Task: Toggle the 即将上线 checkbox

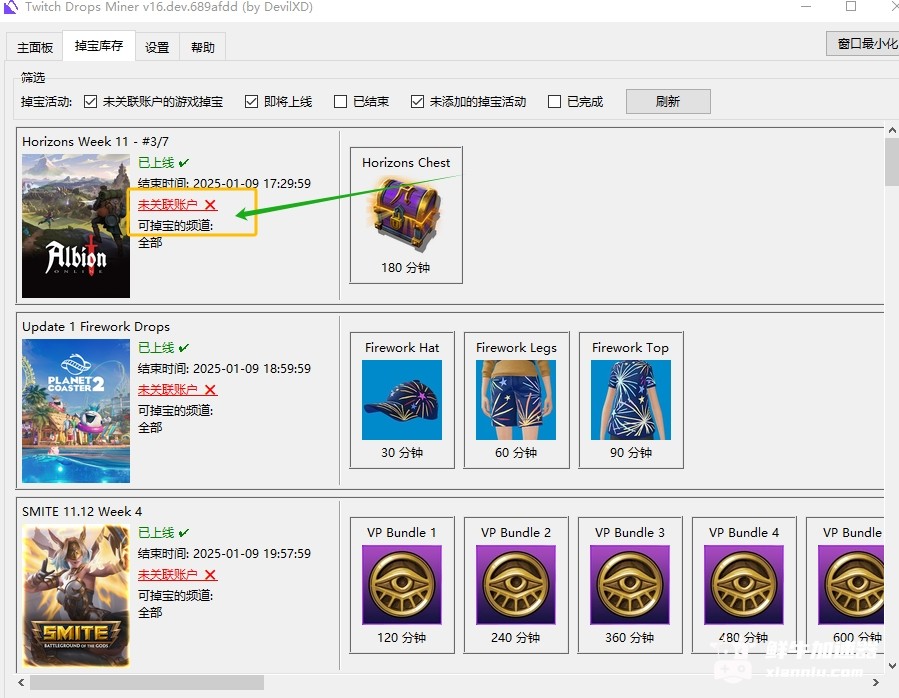Action: pyautogui.click(x=251, y=102)
